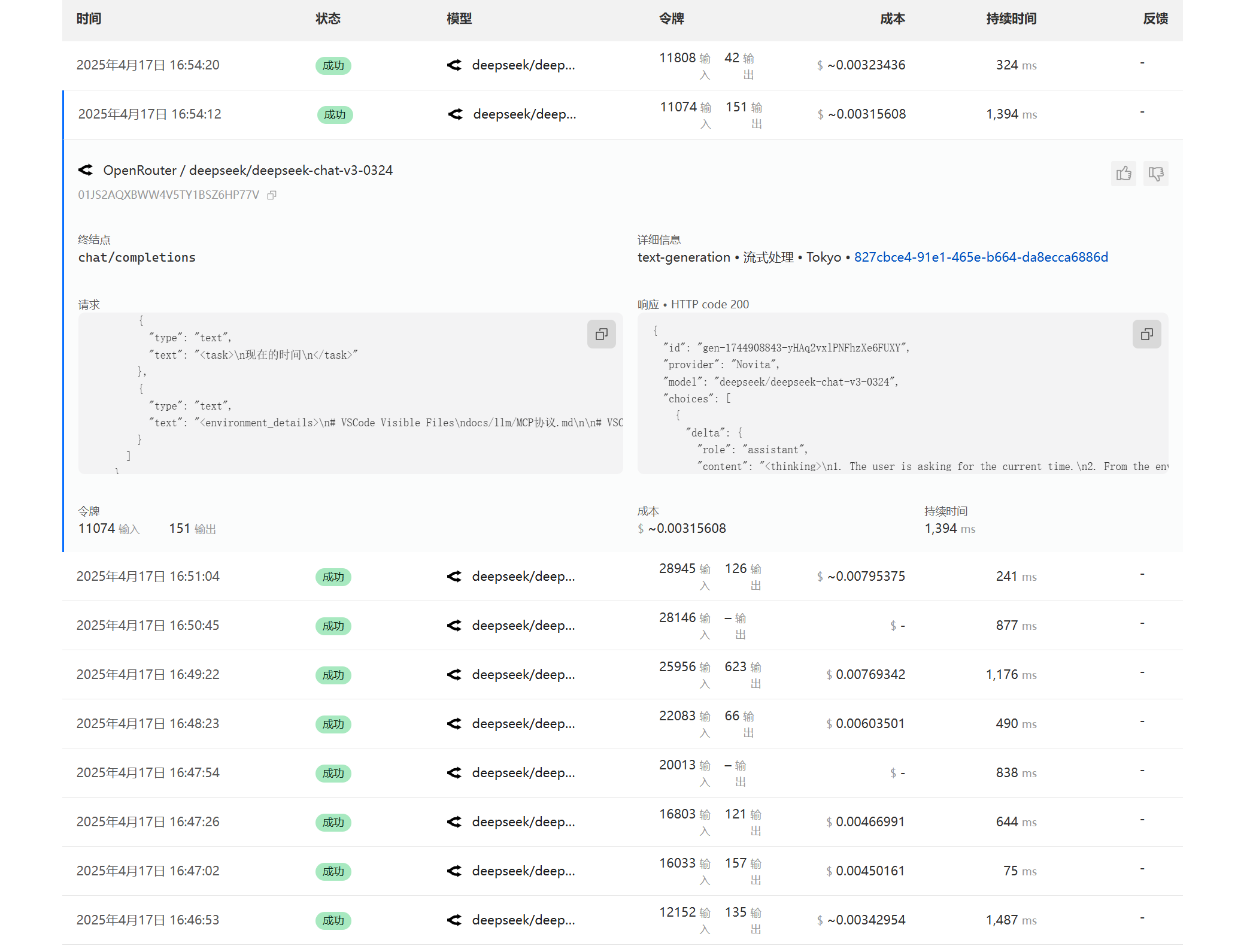This screenshot has width=1250, height=952.
Task: Copy the log ID 01JS2AQXBWW4V5TY1BSZ6HP77V
Action: [x=272, y=195]
